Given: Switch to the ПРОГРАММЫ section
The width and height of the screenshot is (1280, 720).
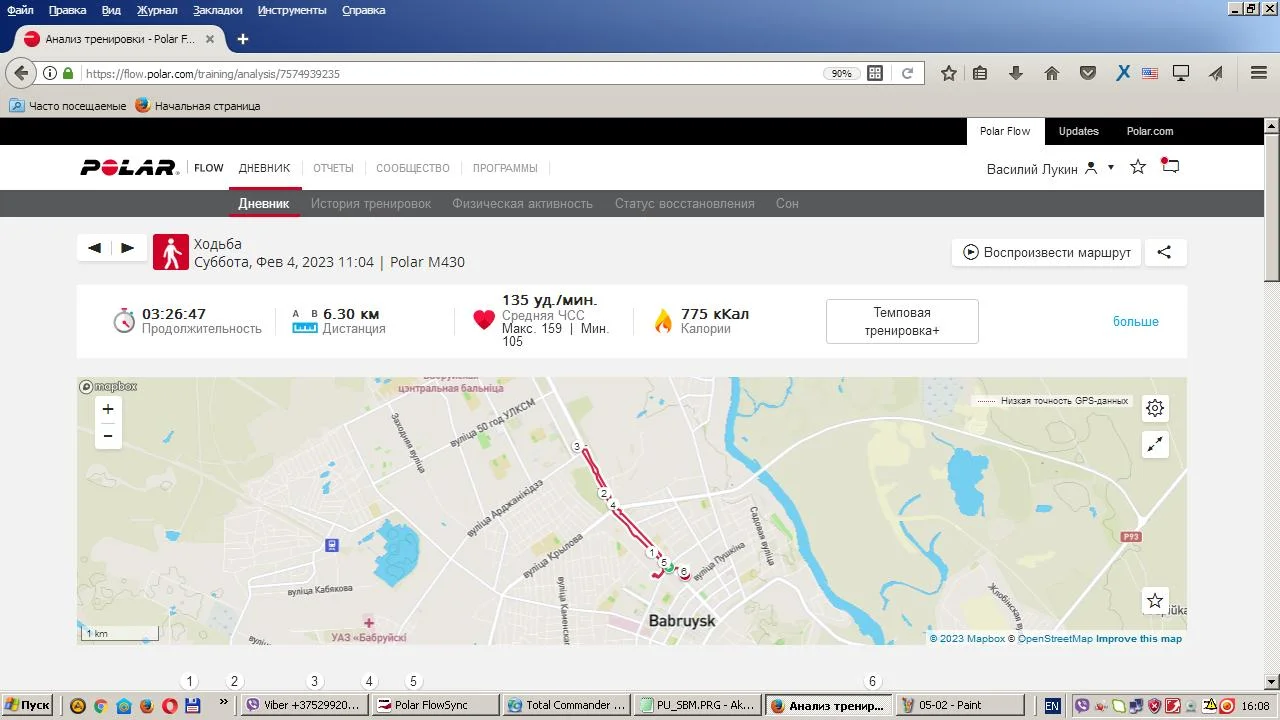Looking at the screenshot, I should [505, 168].
